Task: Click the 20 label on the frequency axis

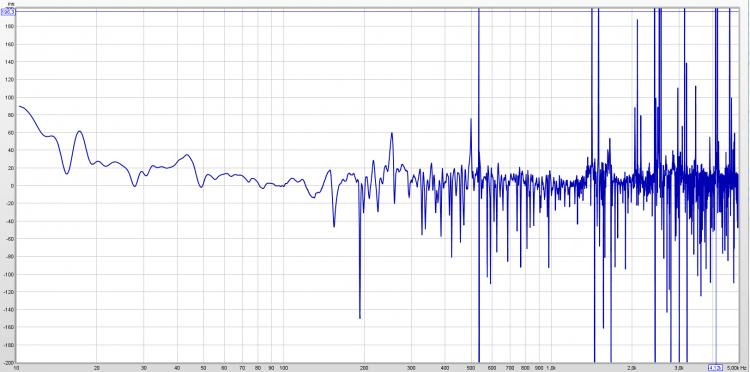Action: point(97,368)
